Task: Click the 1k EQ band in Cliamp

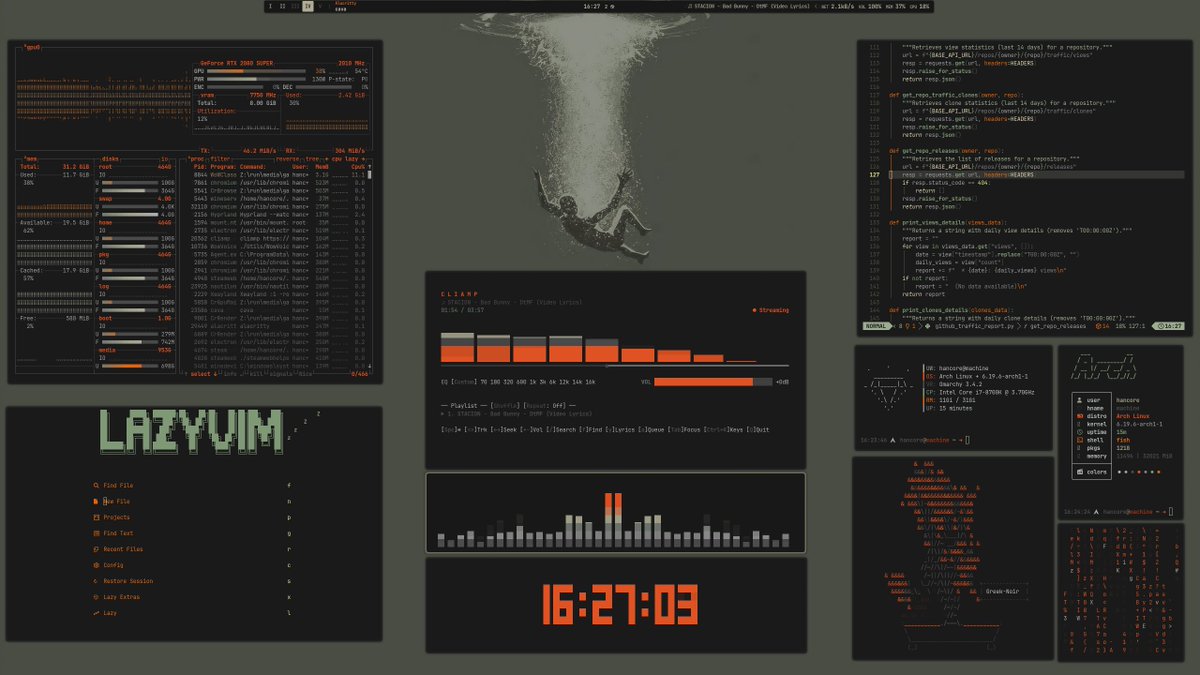Action: pos(534,382)
